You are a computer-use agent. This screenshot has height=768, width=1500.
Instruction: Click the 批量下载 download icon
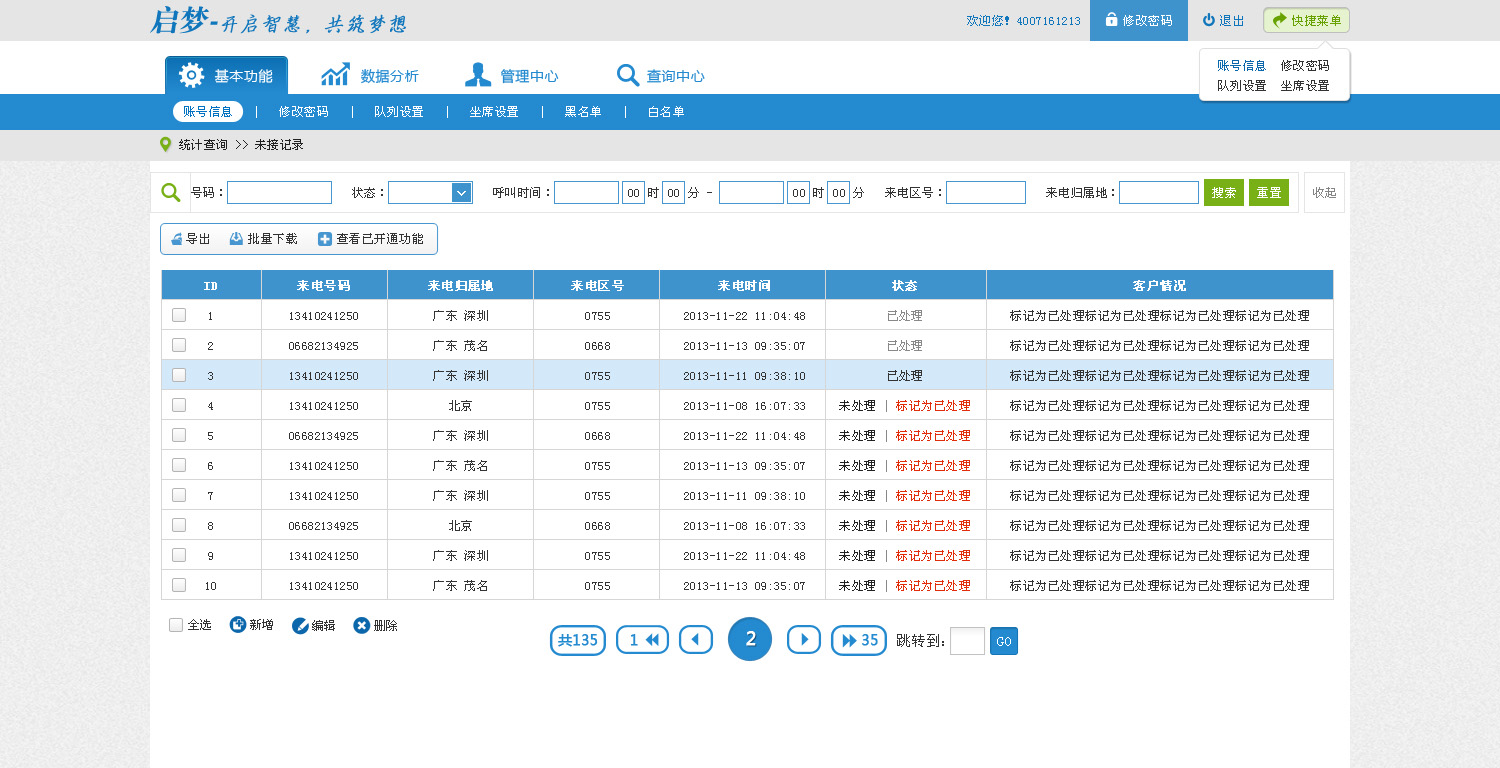[236, 239]
